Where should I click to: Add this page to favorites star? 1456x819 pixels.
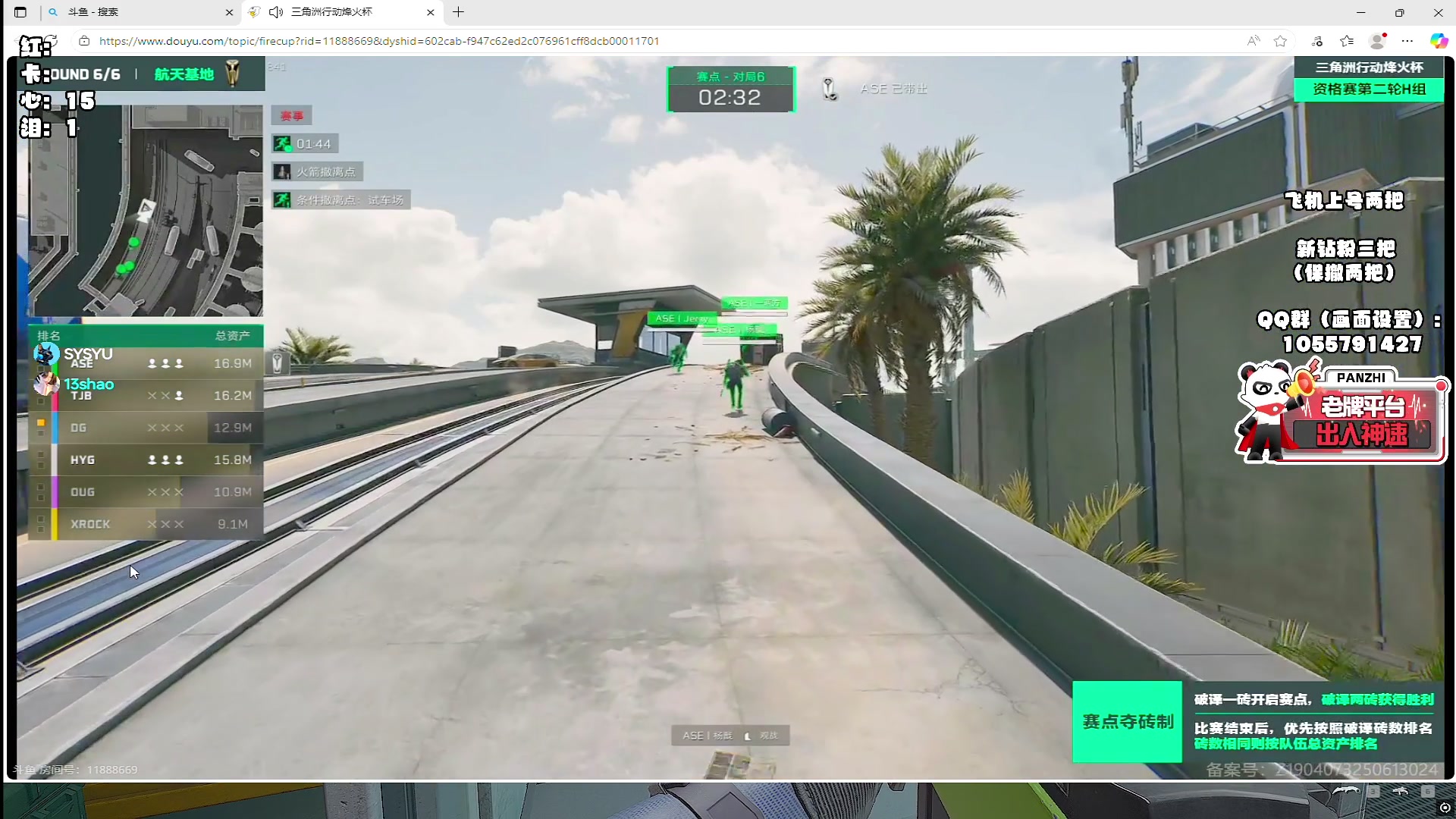point(1281,41)
